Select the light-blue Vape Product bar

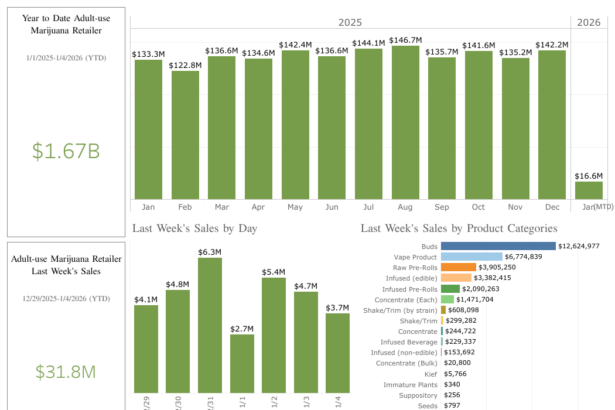471,256
